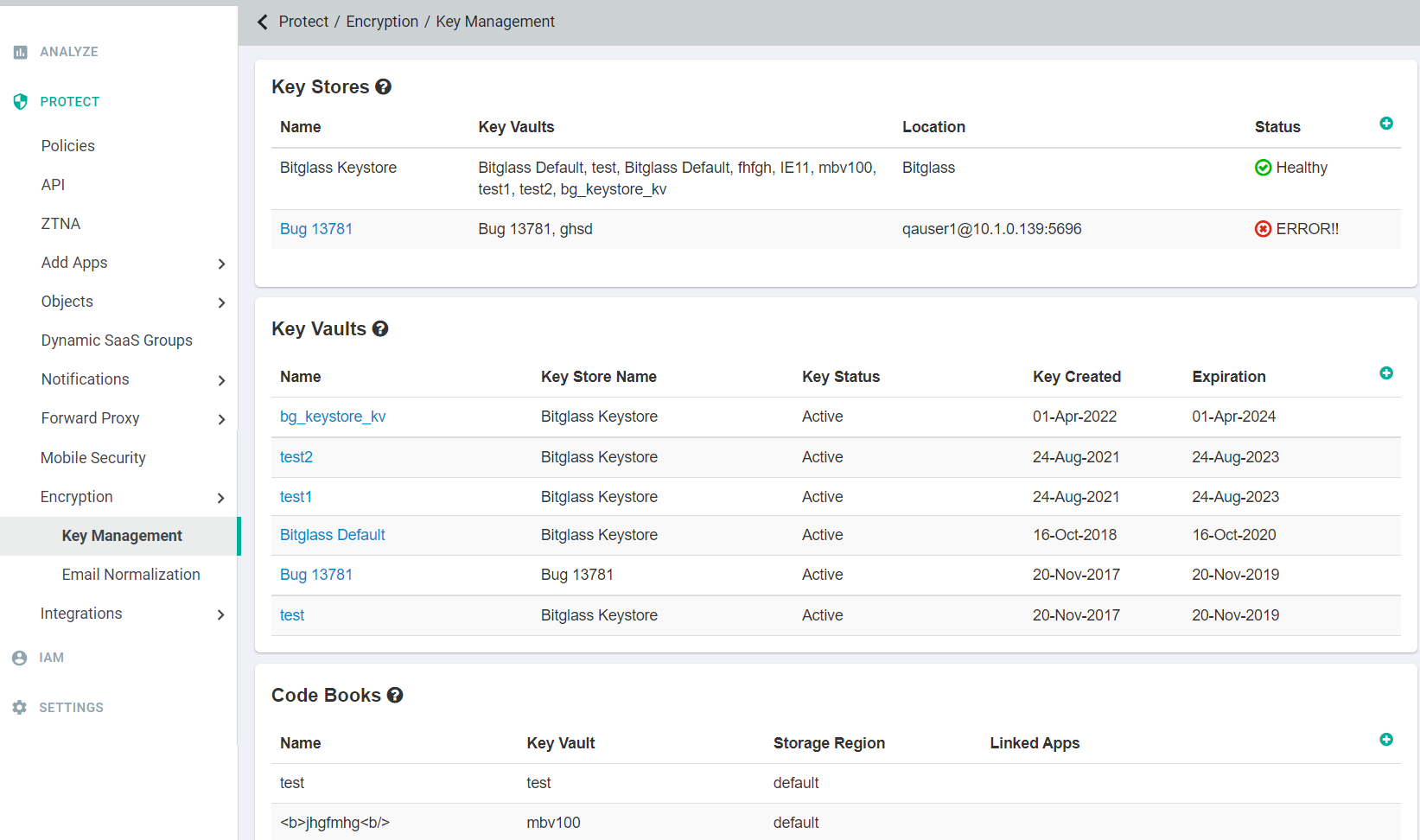Open the Key Vaults help icon
1420x840 pixels.
coord(380,329)
